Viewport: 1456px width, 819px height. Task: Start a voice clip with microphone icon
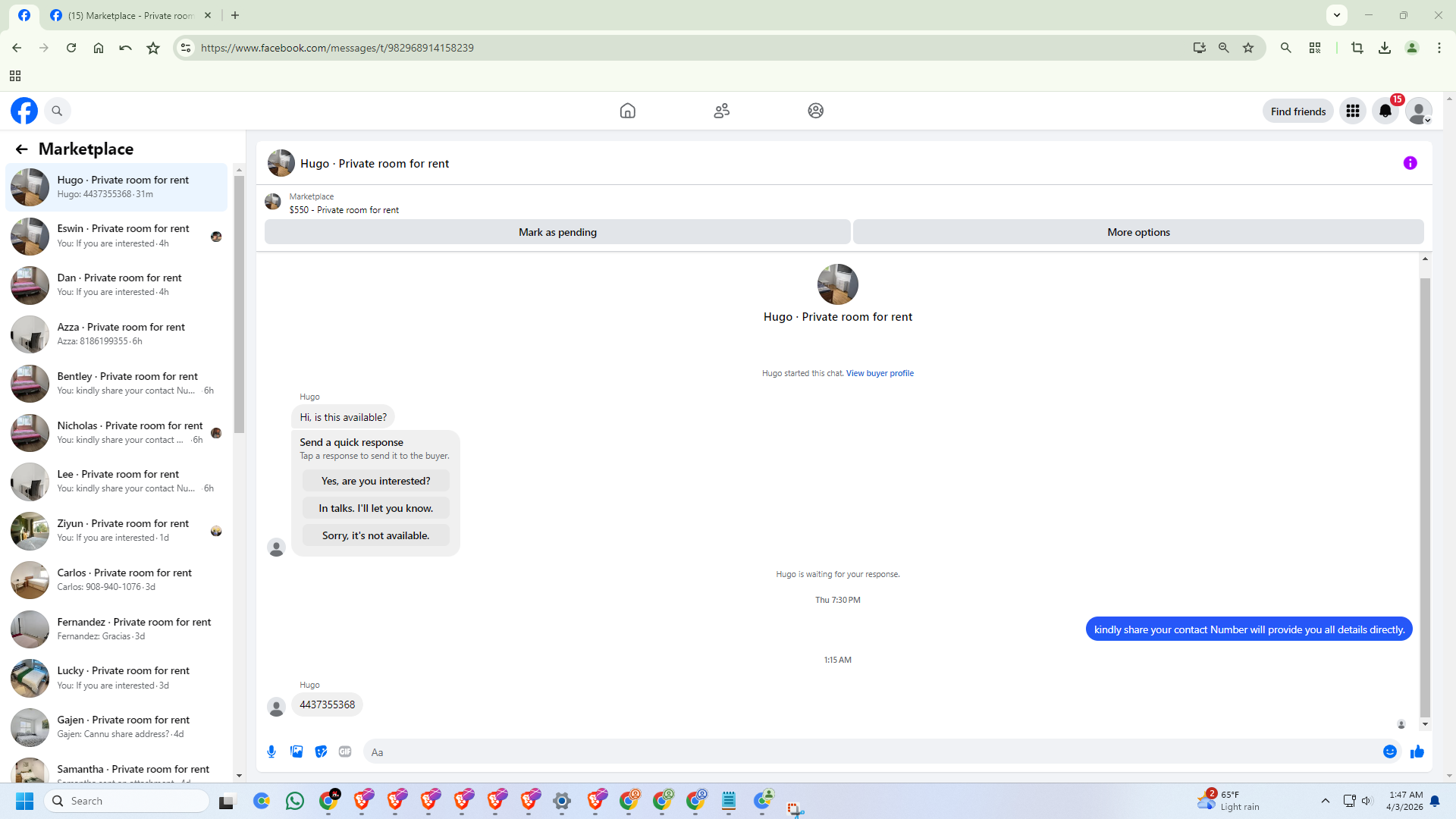[271, 752]
